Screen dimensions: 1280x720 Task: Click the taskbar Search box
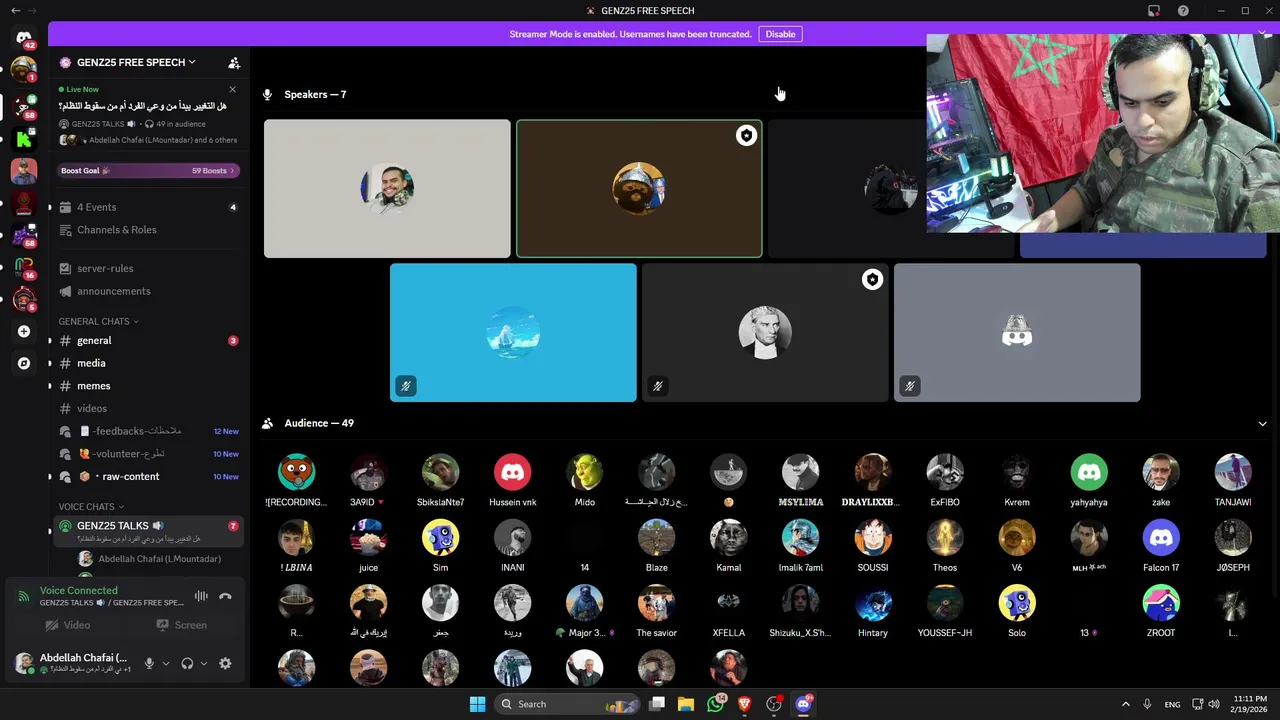tap(565, 704)
